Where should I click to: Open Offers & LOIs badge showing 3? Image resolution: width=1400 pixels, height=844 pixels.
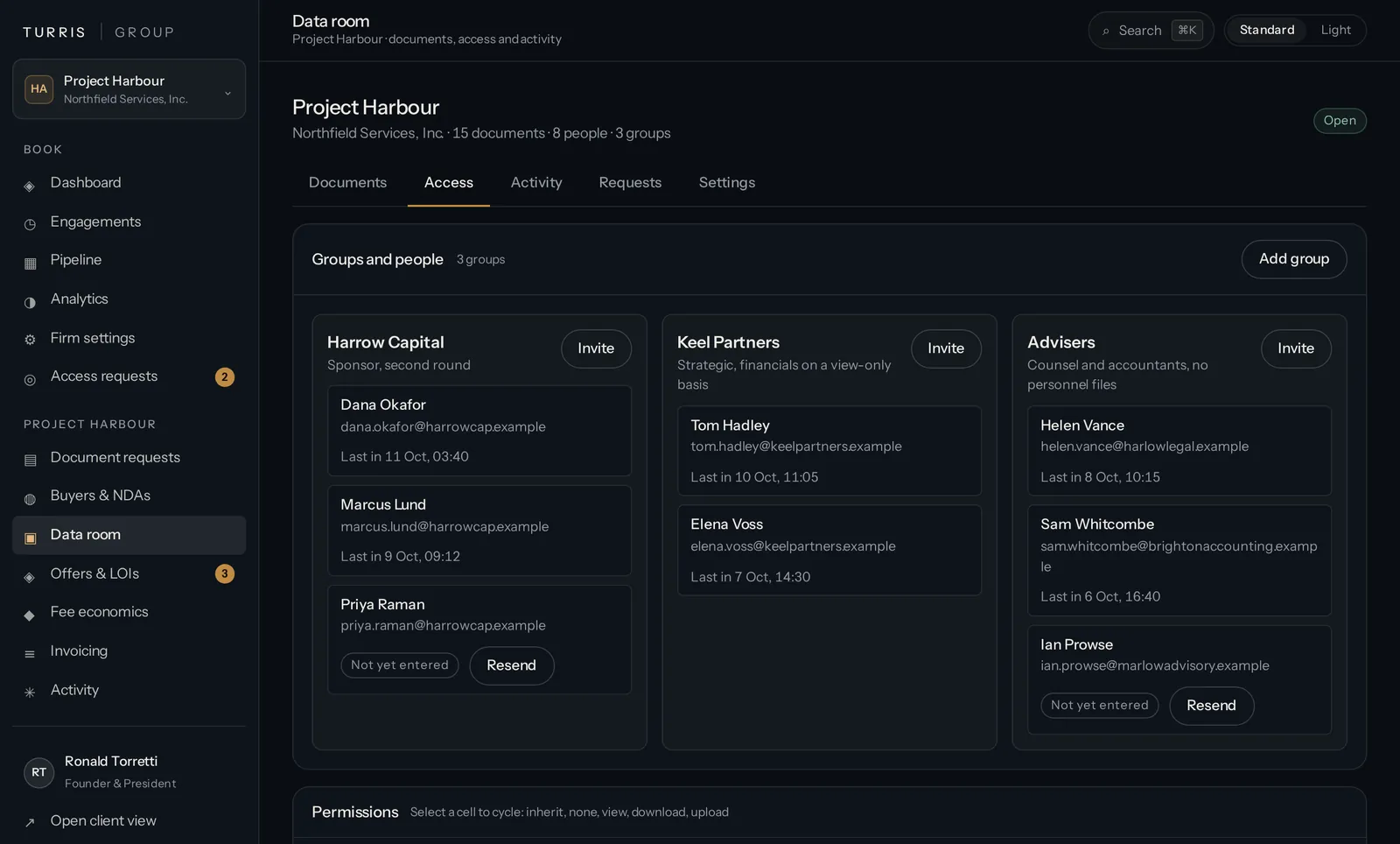click(225, 574)
